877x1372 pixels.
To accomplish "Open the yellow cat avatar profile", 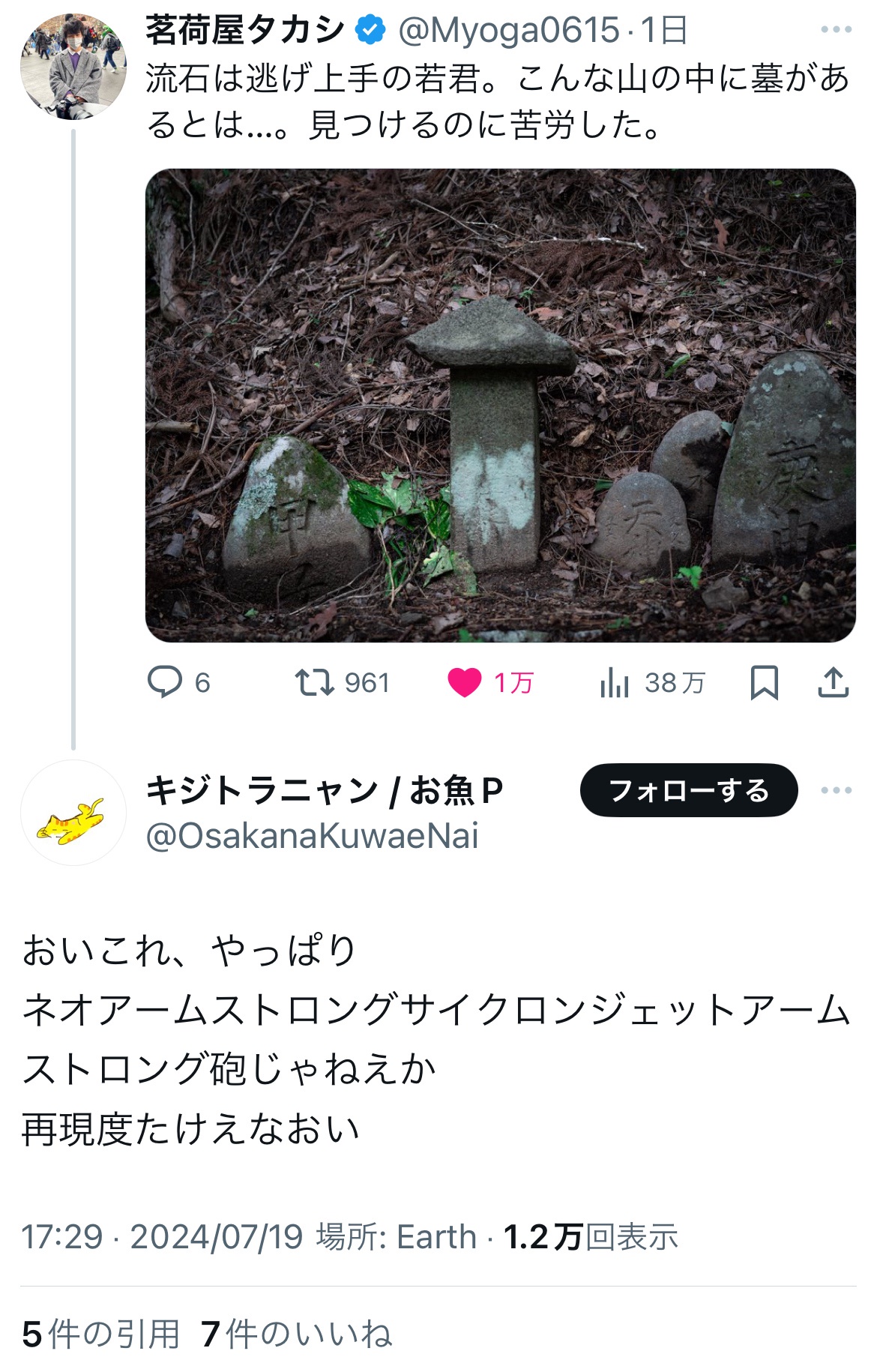I will point(73,813).
